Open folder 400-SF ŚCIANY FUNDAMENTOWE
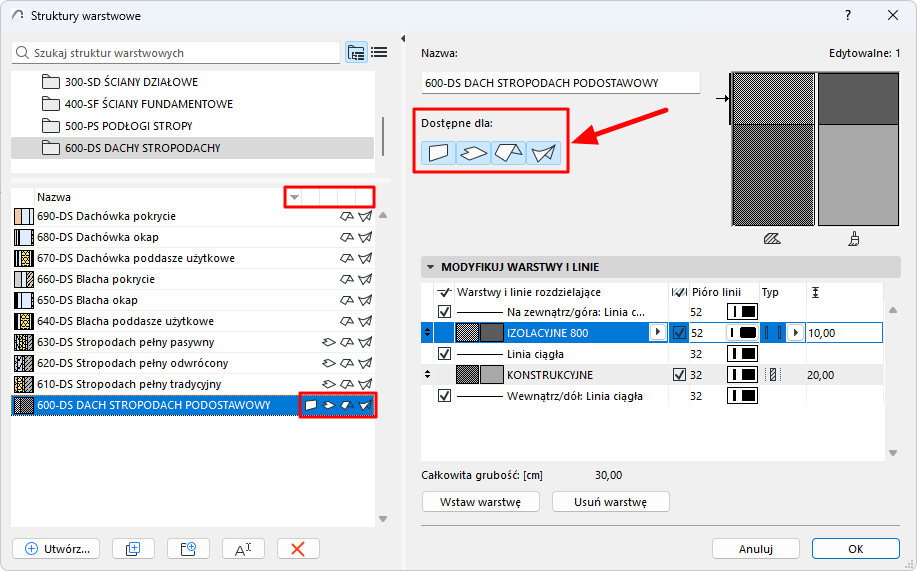 click(x=137, y=104)
